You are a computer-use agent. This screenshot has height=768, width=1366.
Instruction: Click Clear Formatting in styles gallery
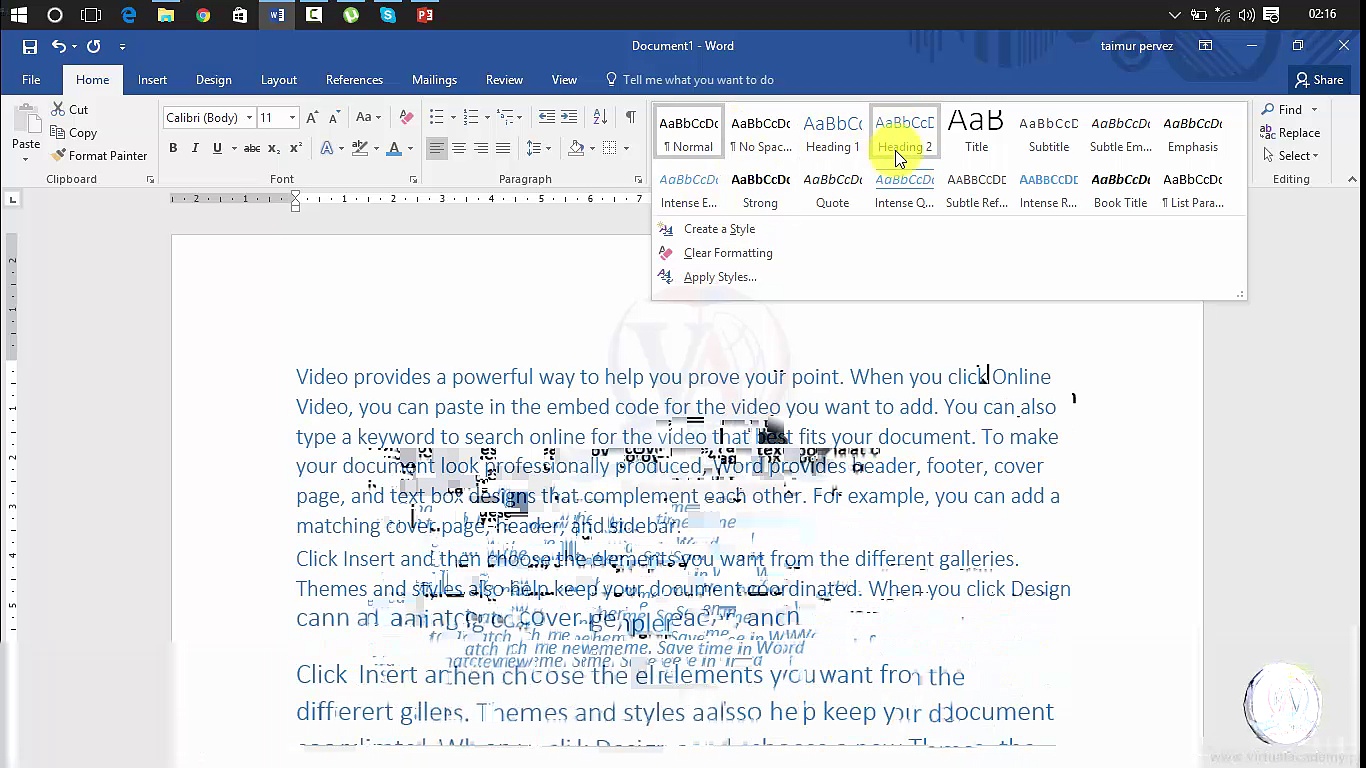[x=728, y=253]
